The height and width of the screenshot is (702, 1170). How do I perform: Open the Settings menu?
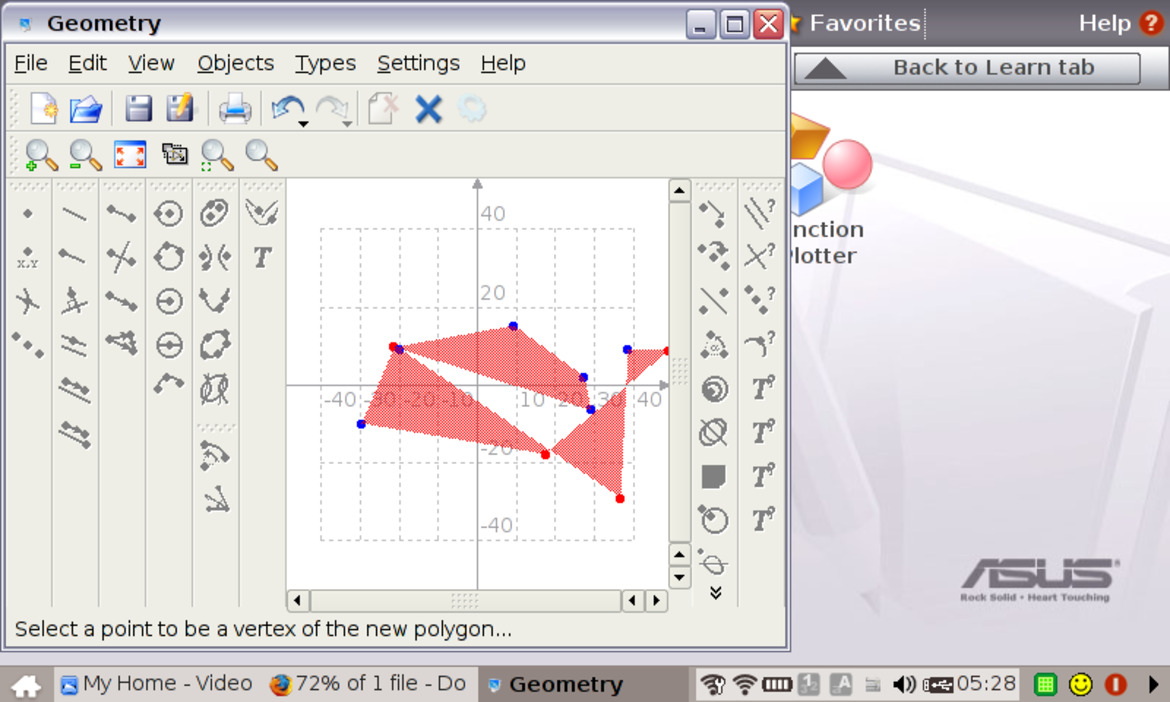click(418, 63)
